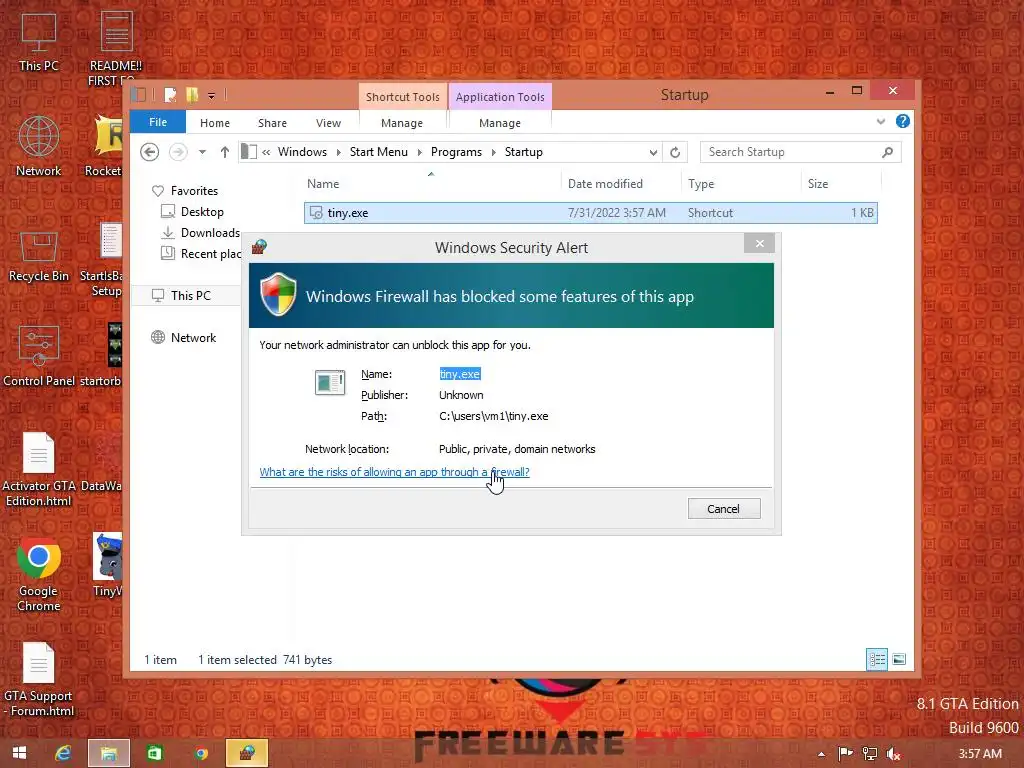Open Recent places in navigation pane
The image size is (1024, 768).
tap(201, 253)
